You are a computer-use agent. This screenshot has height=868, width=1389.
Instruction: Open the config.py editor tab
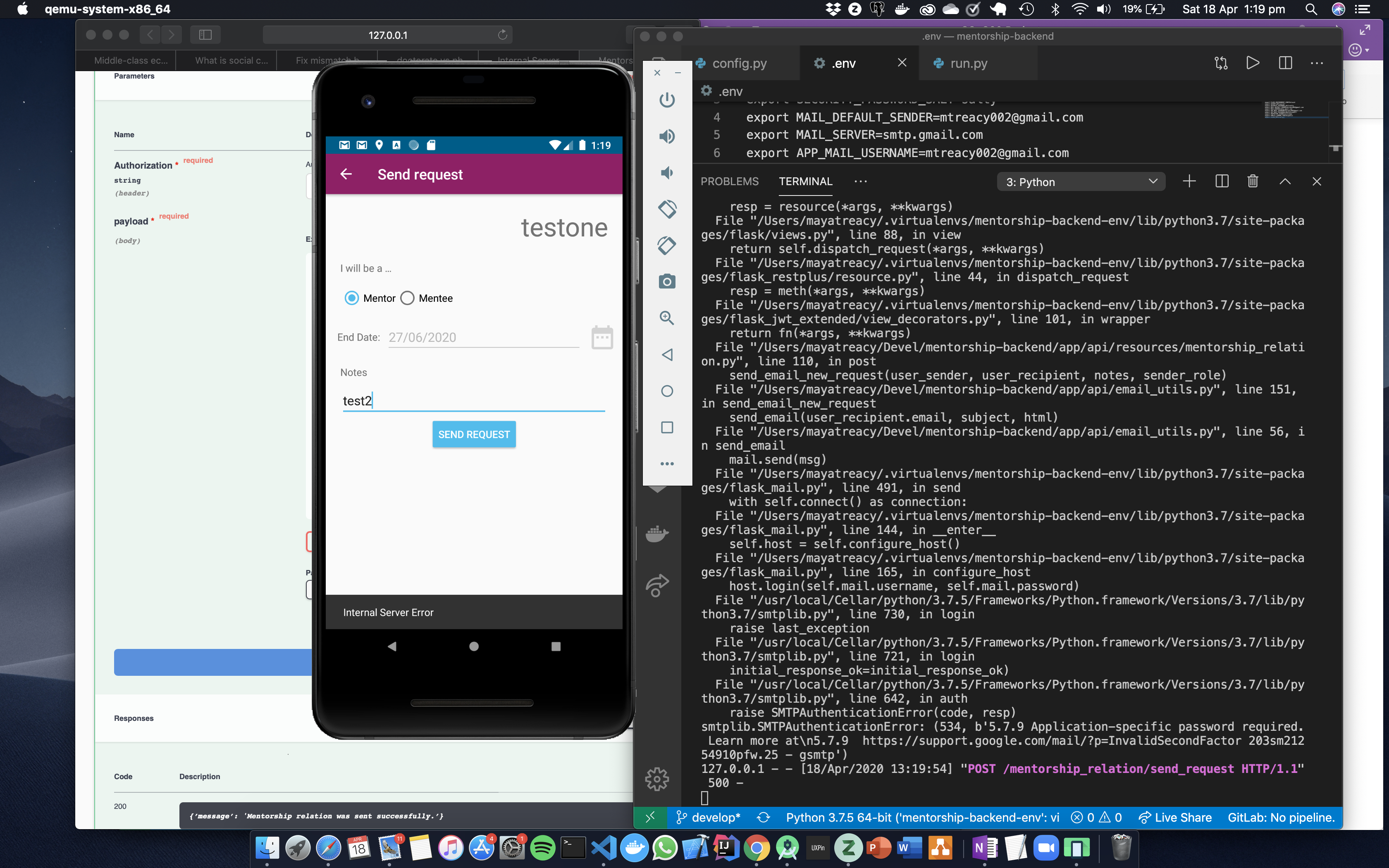[740, 63]
